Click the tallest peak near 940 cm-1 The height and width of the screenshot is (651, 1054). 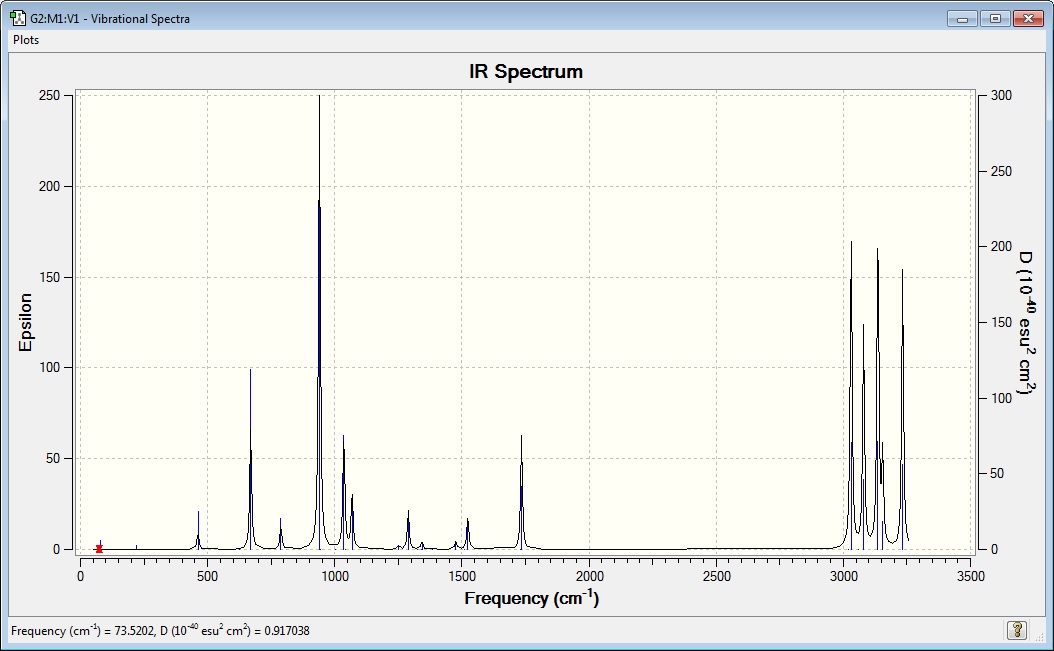point(319,323)
